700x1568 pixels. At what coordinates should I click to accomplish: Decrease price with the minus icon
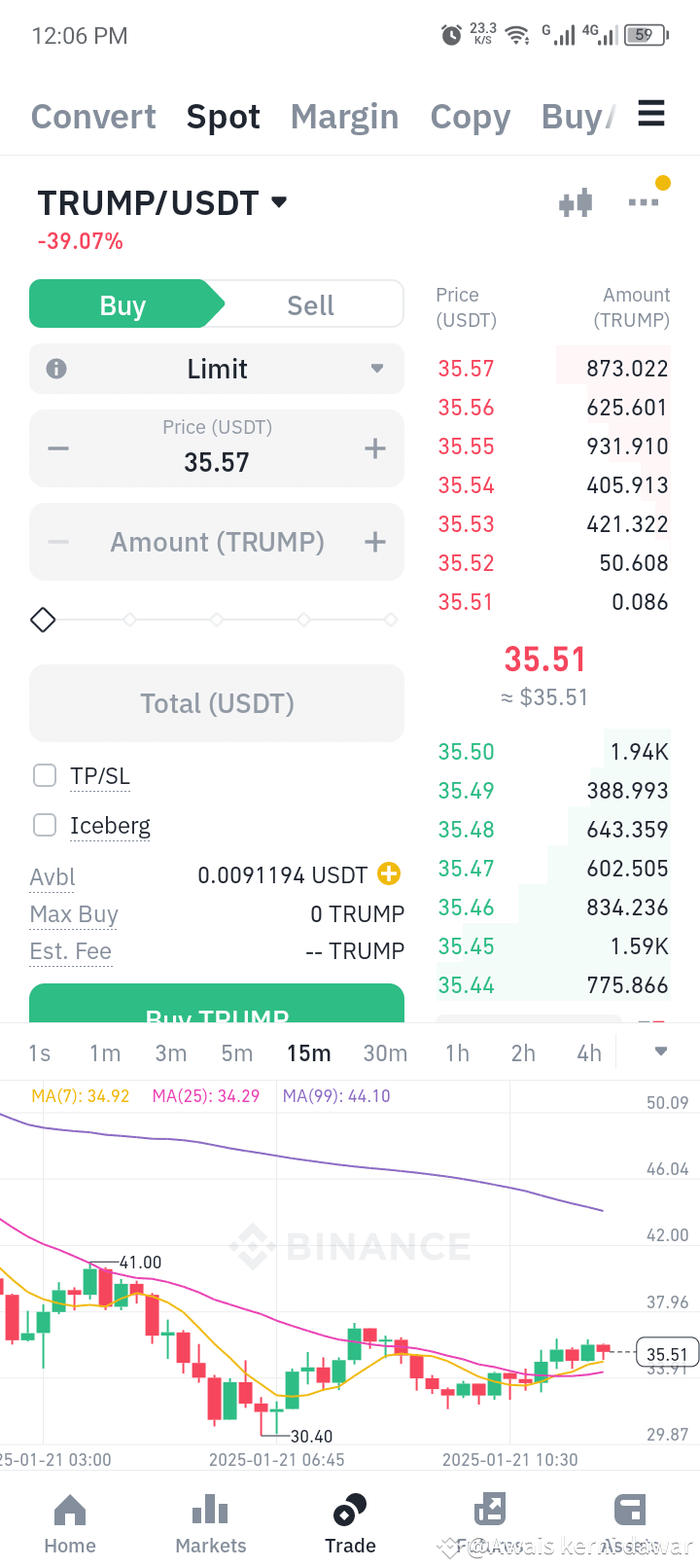tap(58, 448)
